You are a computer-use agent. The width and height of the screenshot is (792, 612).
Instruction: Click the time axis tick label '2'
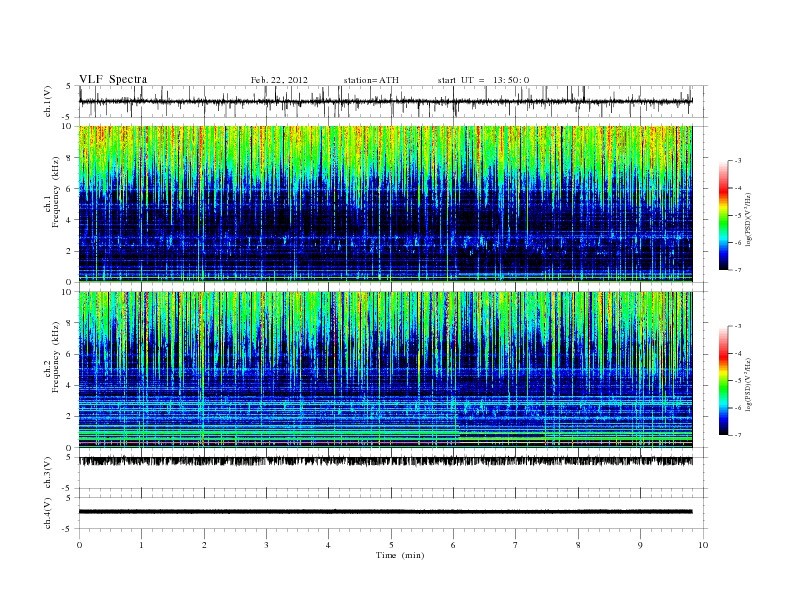(x=204, y=545)
